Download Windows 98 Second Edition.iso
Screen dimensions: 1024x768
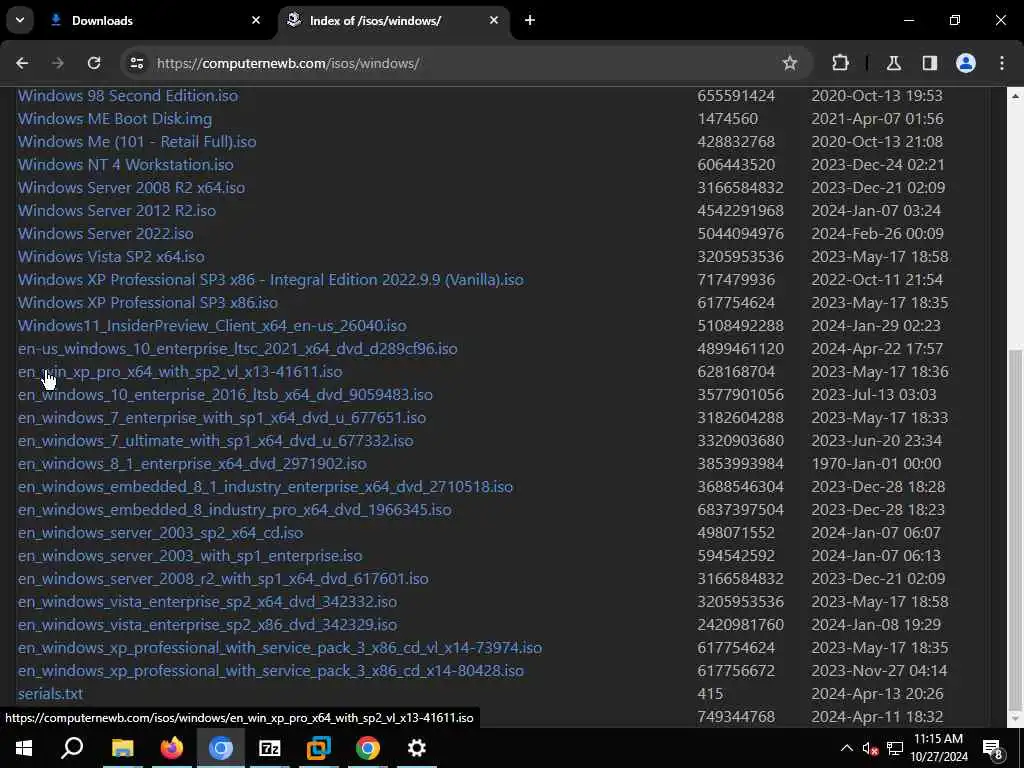(x=128, y=95)
